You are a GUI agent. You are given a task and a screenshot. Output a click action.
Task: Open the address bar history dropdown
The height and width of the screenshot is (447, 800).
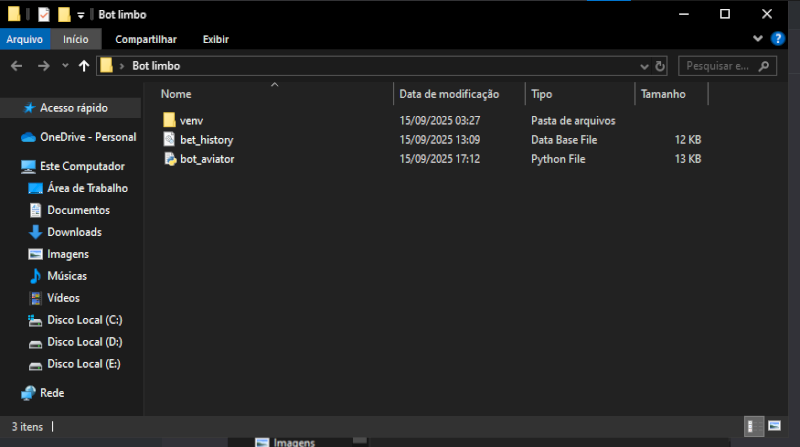tap(643, 66)
